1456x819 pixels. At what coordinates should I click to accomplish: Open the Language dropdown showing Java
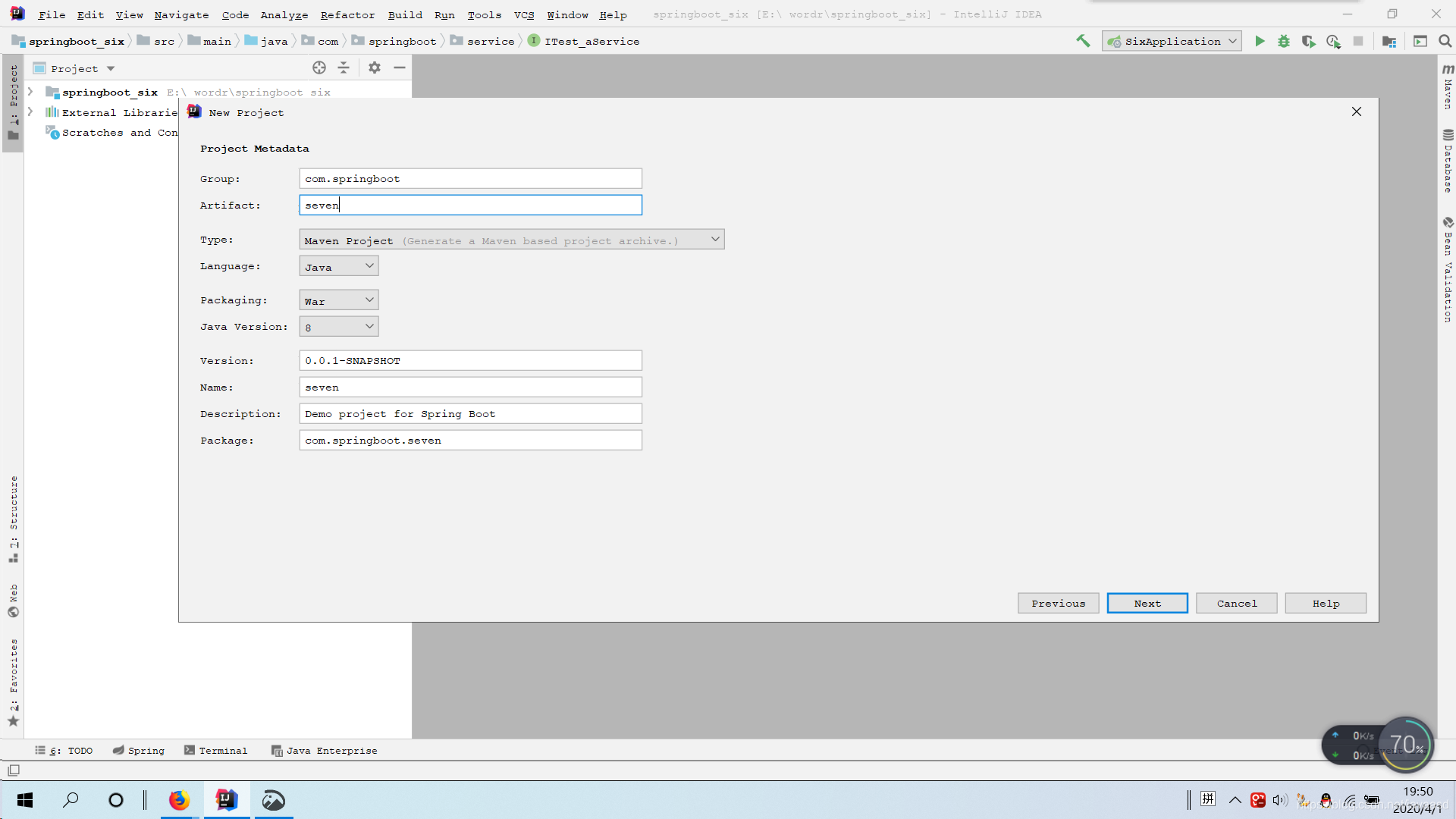click(x=339, y=266)
